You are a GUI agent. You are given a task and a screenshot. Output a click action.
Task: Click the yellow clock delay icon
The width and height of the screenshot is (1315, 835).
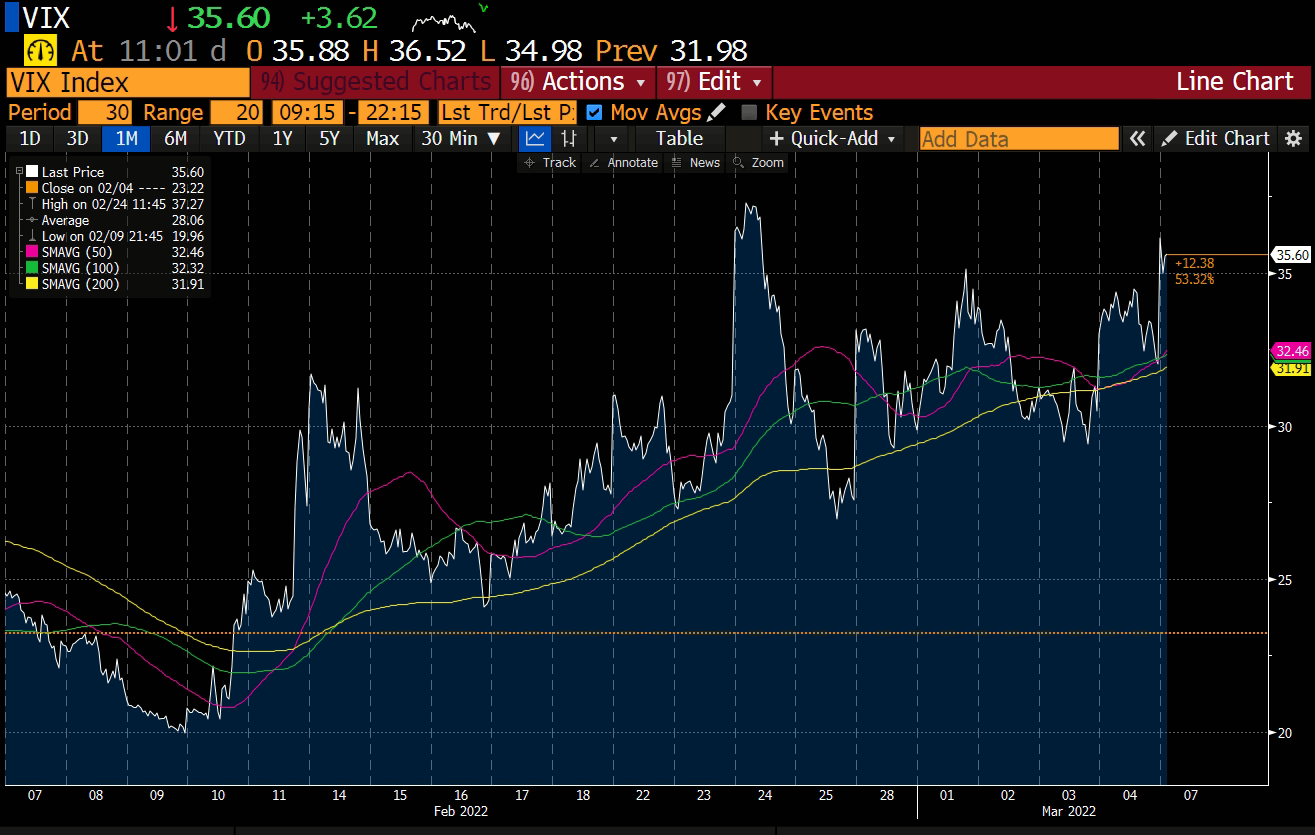(39, 50)
